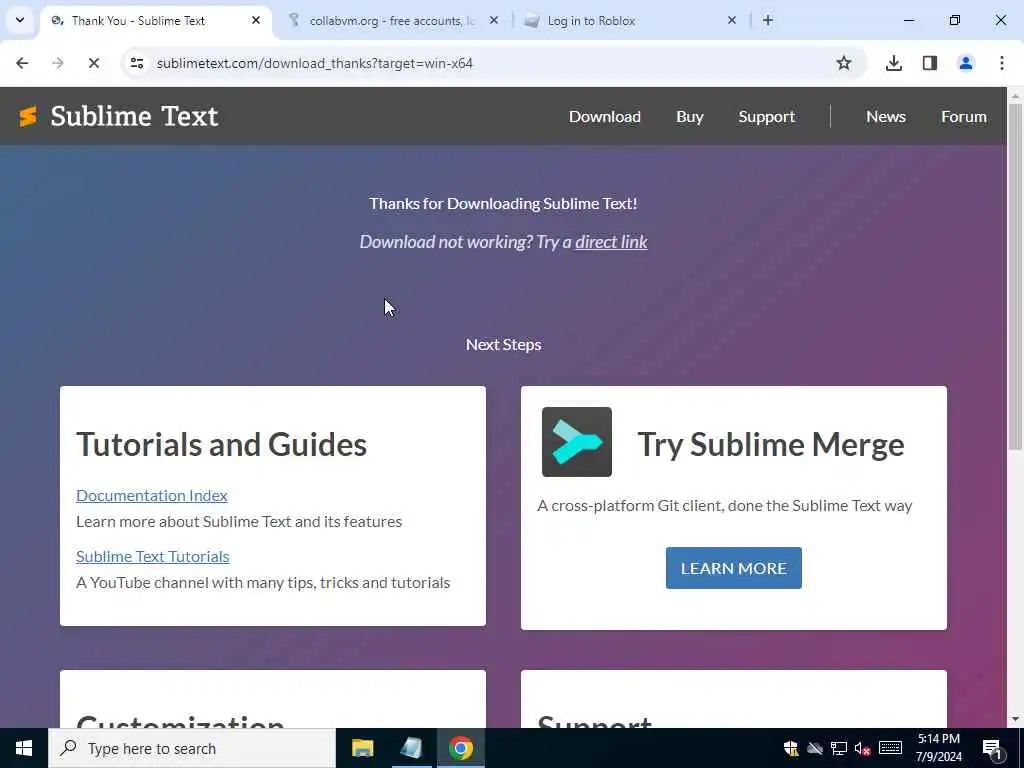
Task: Bookmark this page with the star icon
Action: coord(844,63)
